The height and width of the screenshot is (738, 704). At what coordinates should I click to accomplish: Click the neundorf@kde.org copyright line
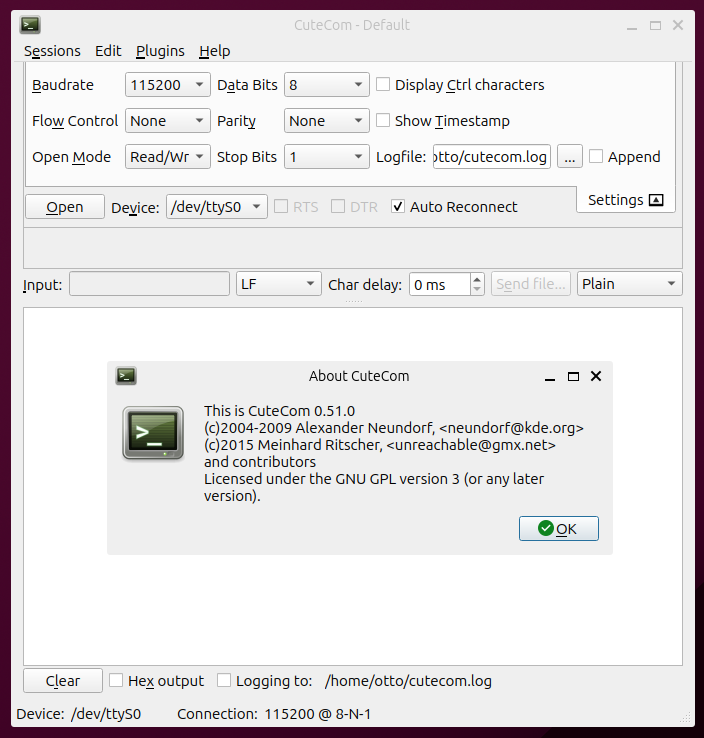(393, 428)
